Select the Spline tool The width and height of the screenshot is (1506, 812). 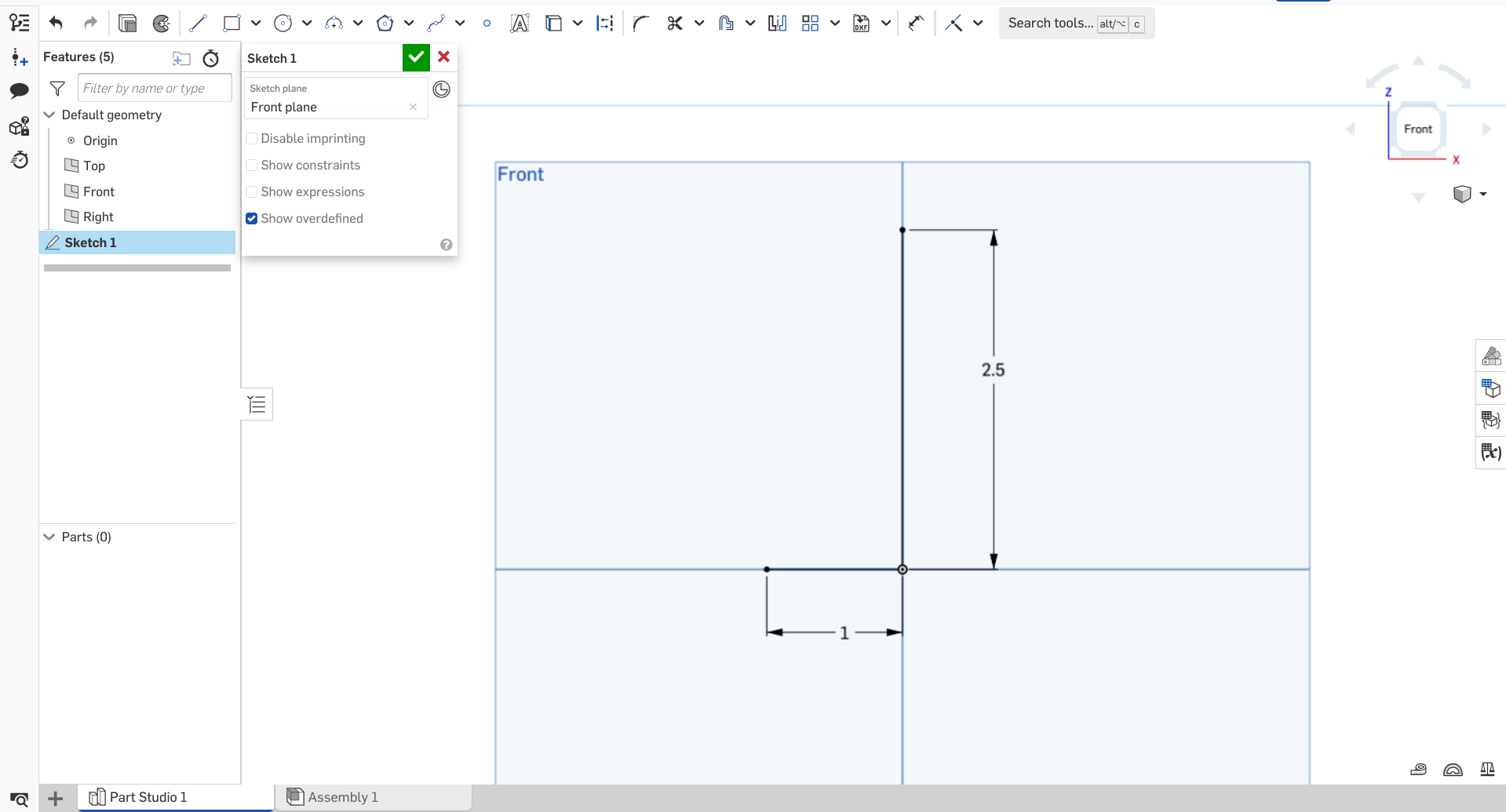click(436, 24)
